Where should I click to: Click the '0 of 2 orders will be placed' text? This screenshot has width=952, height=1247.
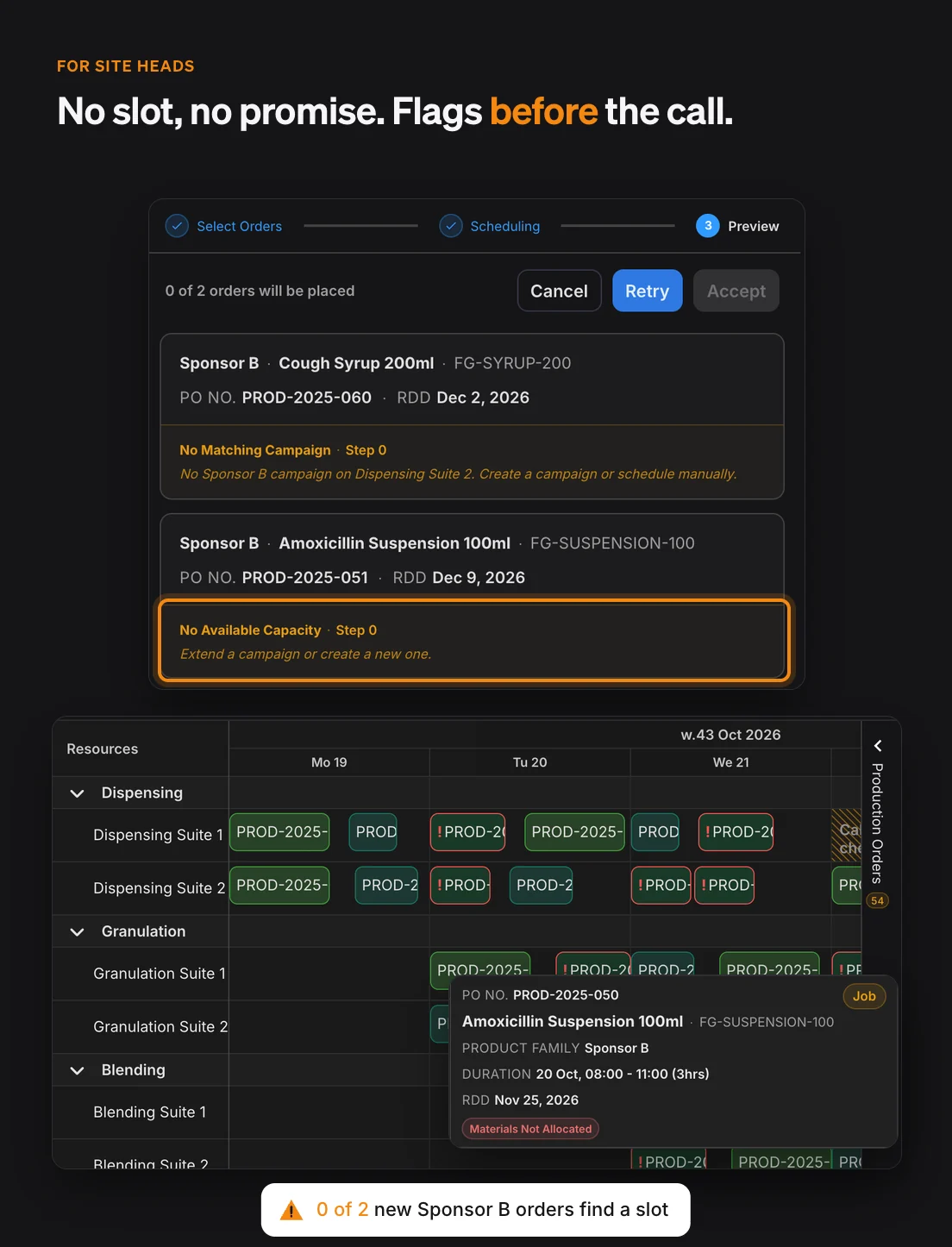coord(260,291)
